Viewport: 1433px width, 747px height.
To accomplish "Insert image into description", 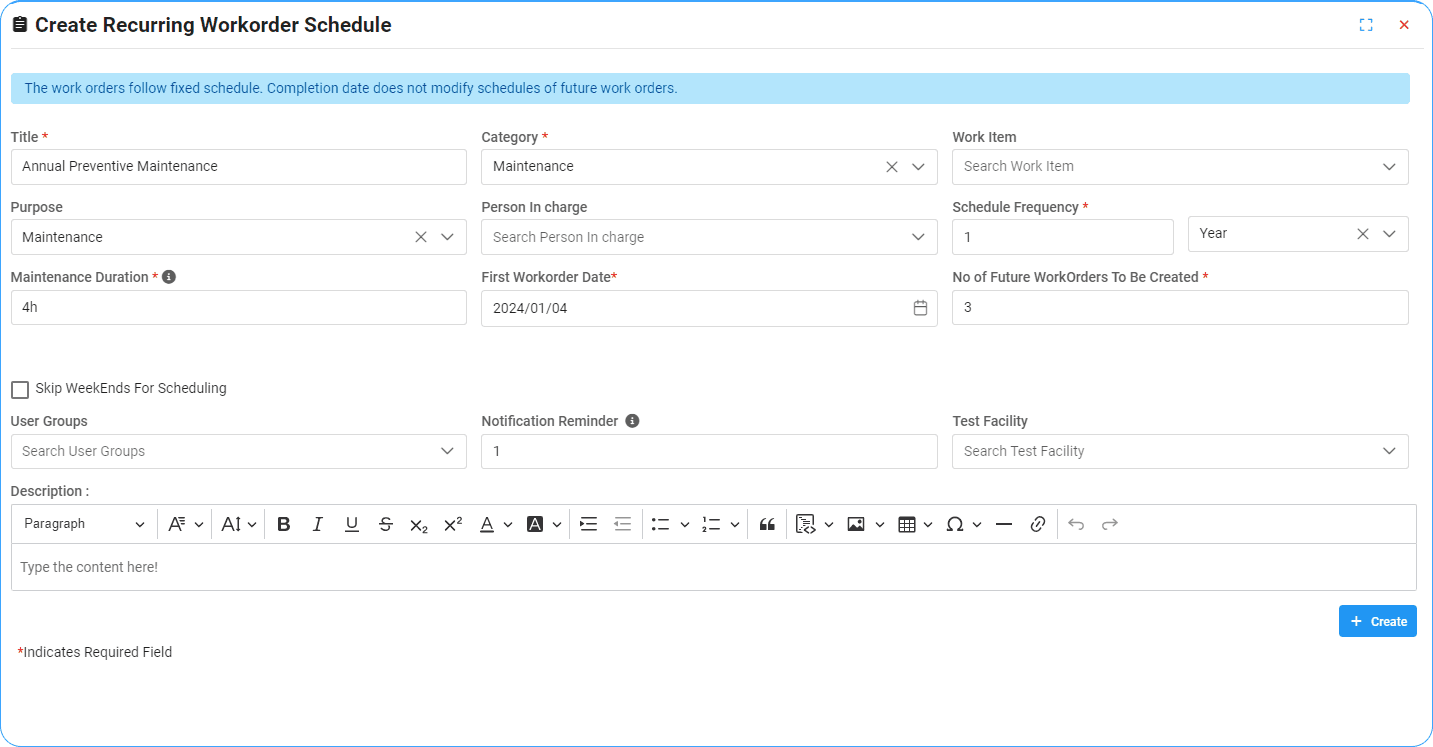I will (856, 524).
